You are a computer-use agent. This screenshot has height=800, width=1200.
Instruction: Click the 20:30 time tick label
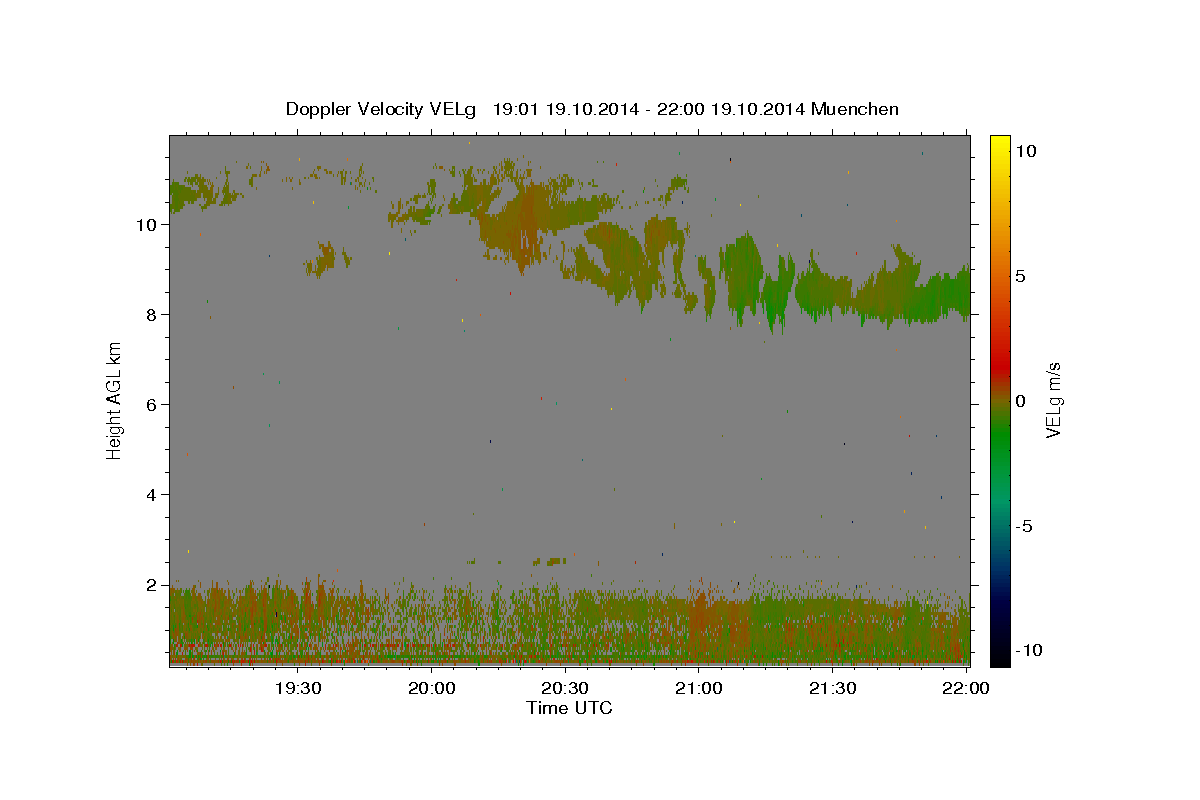[565, 688]
